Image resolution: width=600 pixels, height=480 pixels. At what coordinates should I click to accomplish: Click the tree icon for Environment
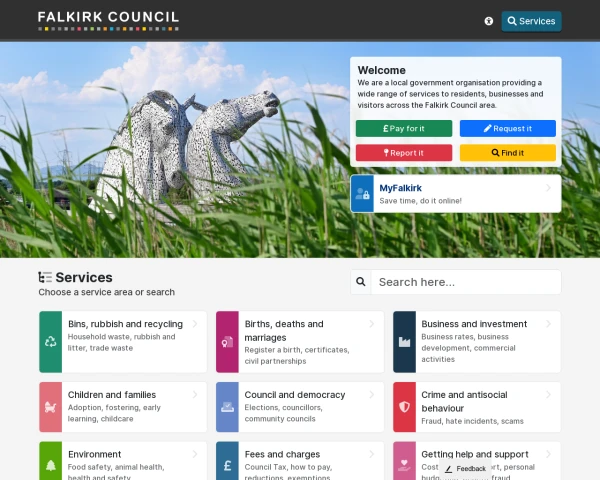click(x=51, y=465)
